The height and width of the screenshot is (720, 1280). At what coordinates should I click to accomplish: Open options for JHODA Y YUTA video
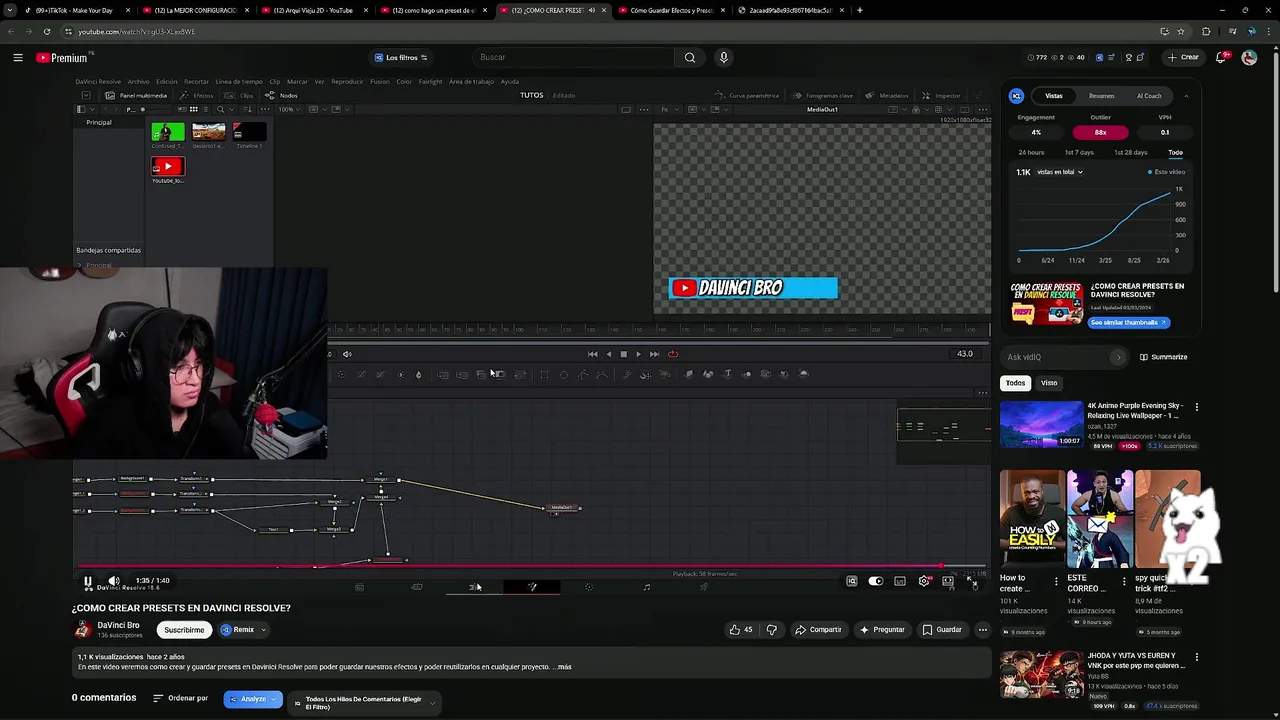[x=1196, y=657]
